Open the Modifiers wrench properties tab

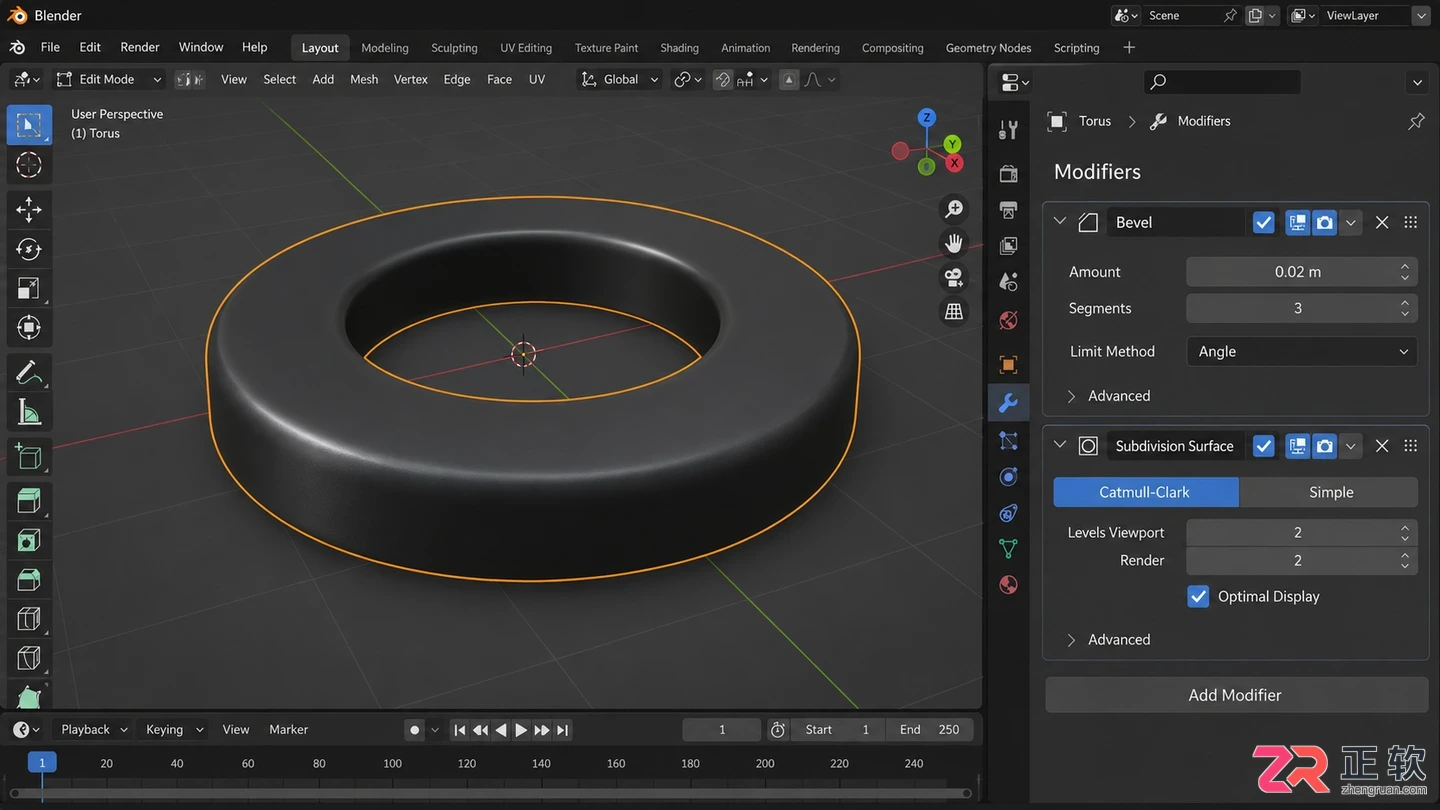coord(1008,403)
